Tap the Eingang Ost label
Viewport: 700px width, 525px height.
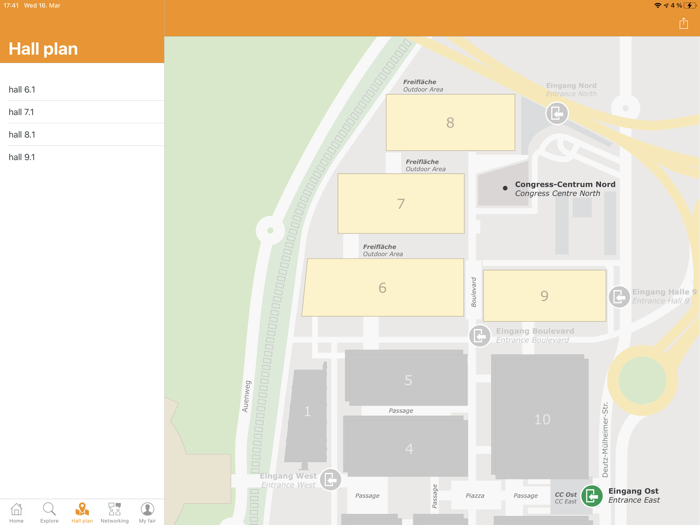633,491
